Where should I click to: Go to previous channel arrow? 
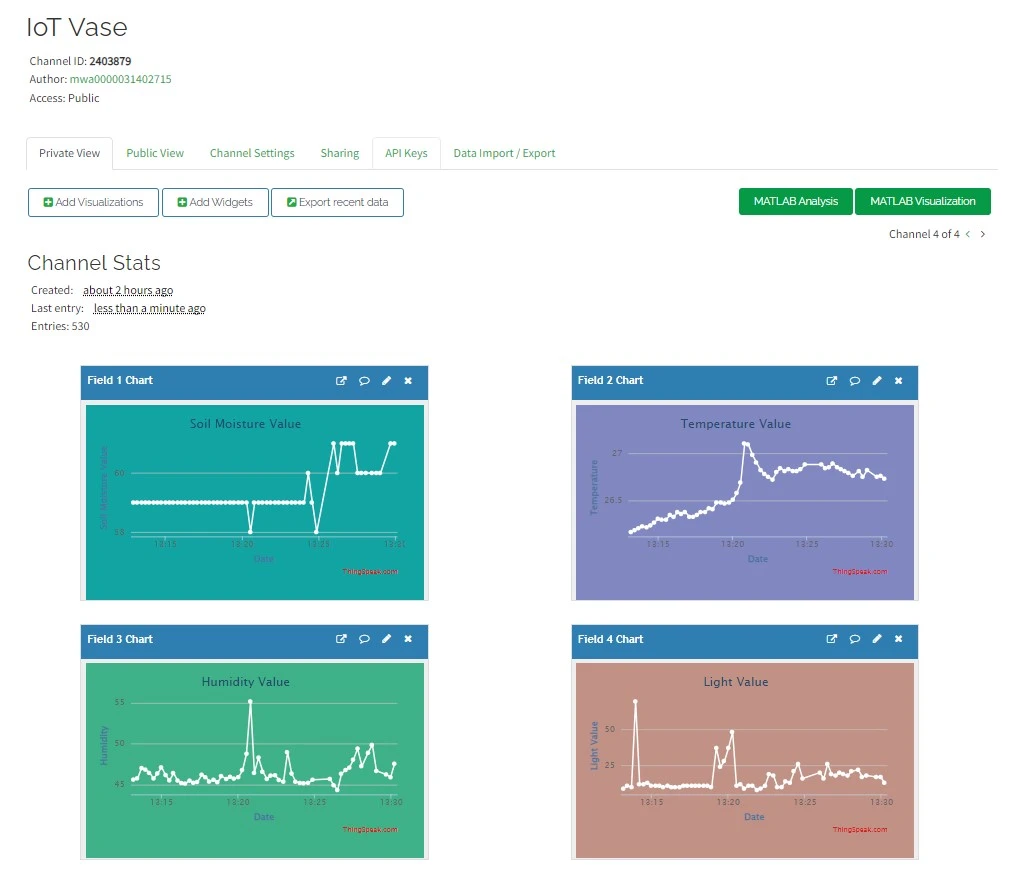click(x=968, y=234)
